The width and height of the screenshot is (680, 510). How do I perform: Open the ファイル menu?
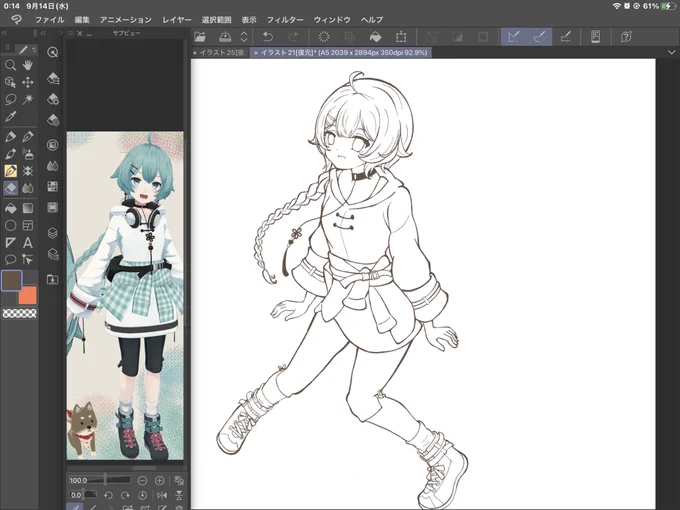(49, 20)
